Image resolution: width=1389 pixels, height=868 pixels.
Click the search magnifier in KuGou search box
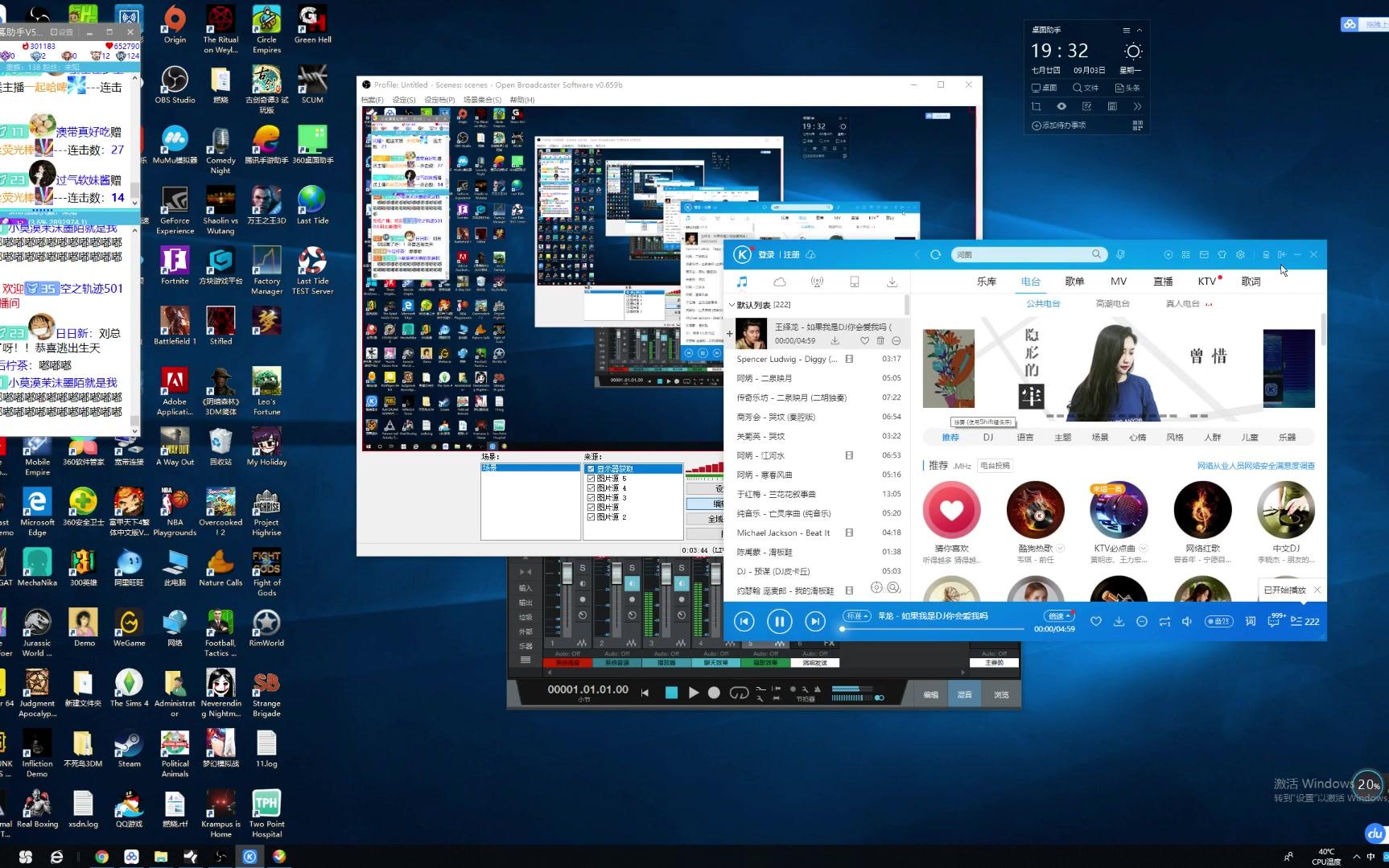[1096, 254]
